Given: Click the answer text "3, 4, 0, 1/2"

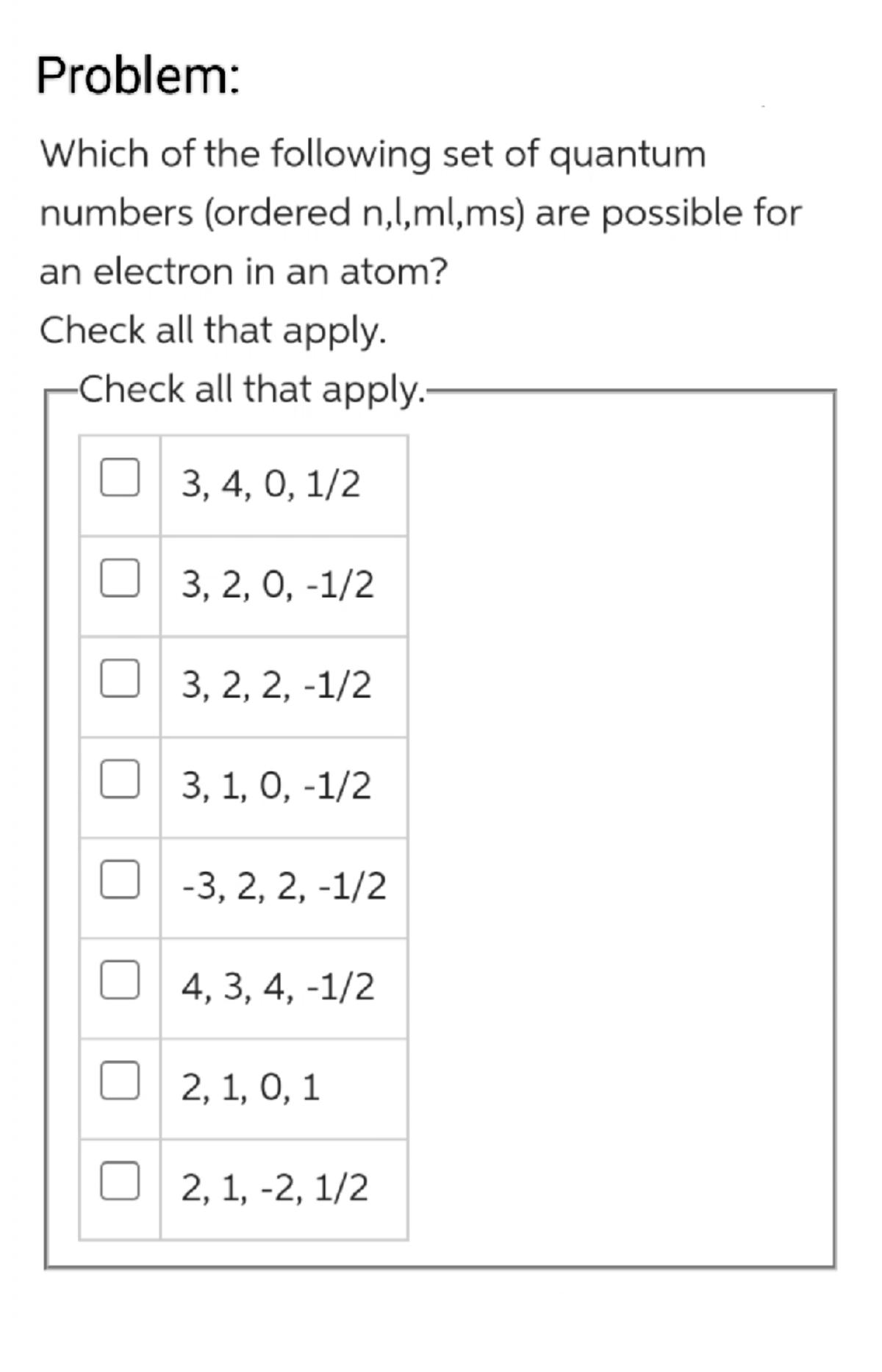Looking at the screenshot, I should click(271, 485).
